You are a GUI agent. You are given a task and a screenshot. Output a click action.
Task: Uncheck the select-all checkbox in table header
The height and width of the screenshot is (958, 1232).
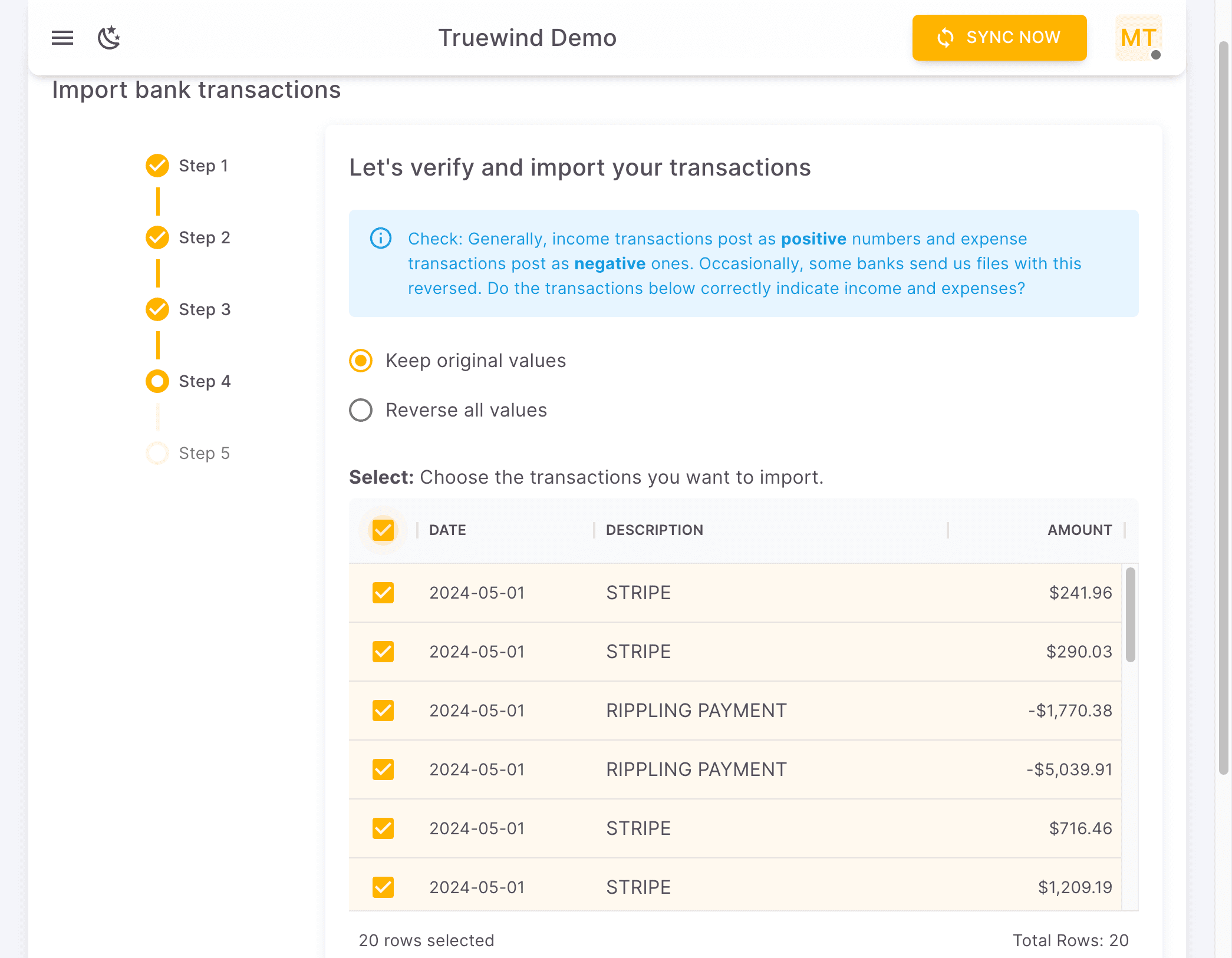[383, 530]
